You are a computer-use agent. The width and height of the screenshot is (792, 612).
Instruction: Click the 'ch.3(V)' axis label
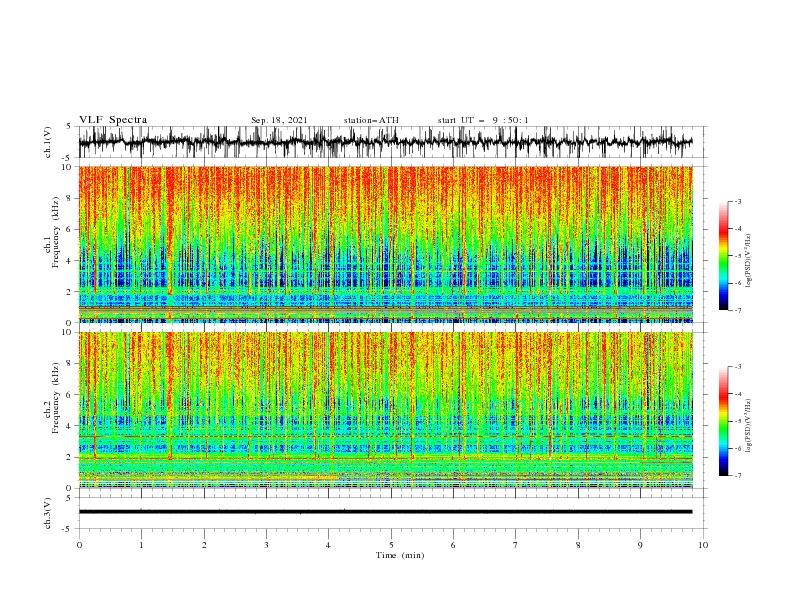point(48,513)
